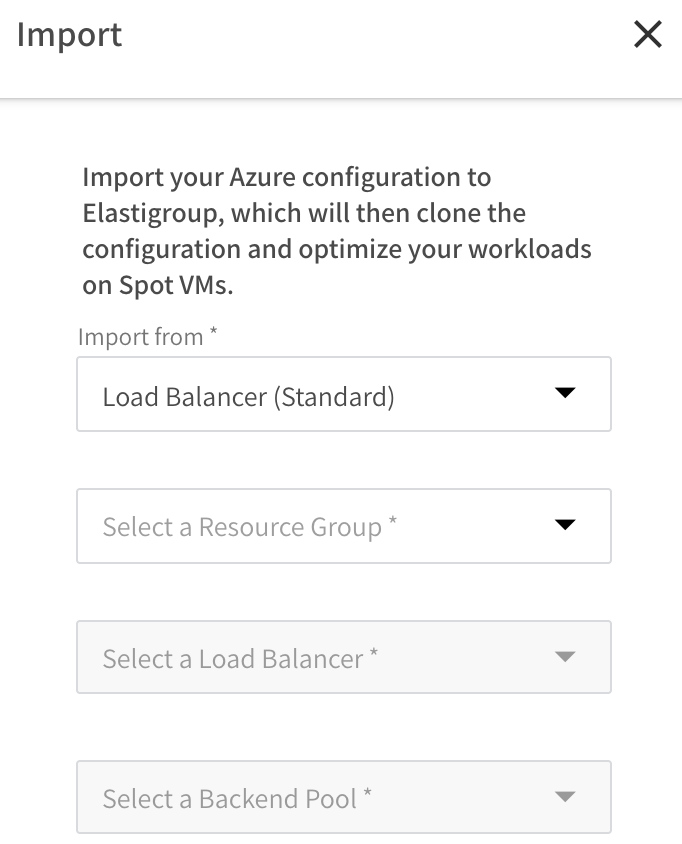Click the caret in Select a Resource Group
The width and height of the screenshot is (682, 844).
pos(565,525)
